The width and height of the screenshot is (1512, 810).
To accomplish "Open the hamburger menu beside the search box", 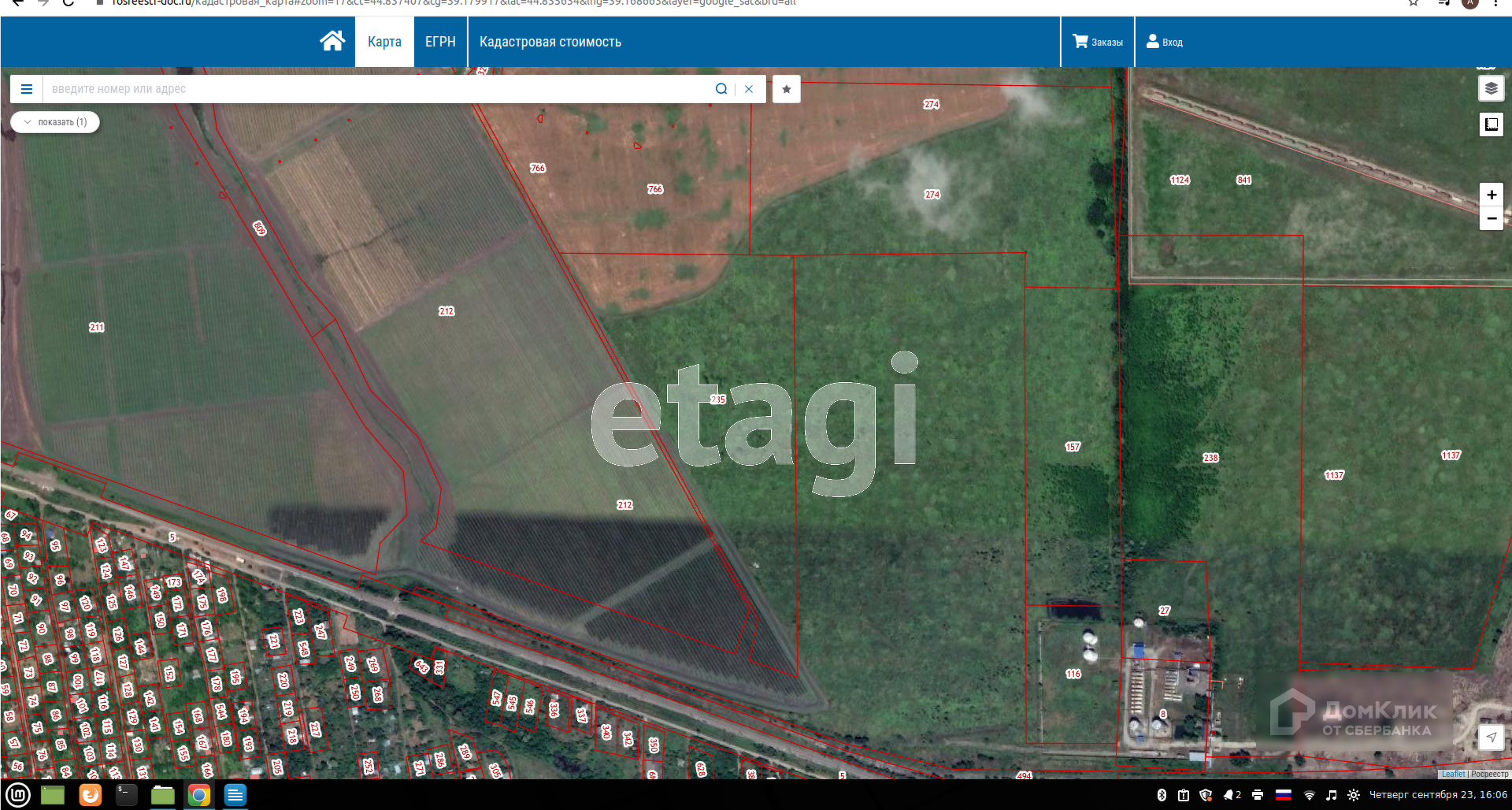I will pos(27,89).
